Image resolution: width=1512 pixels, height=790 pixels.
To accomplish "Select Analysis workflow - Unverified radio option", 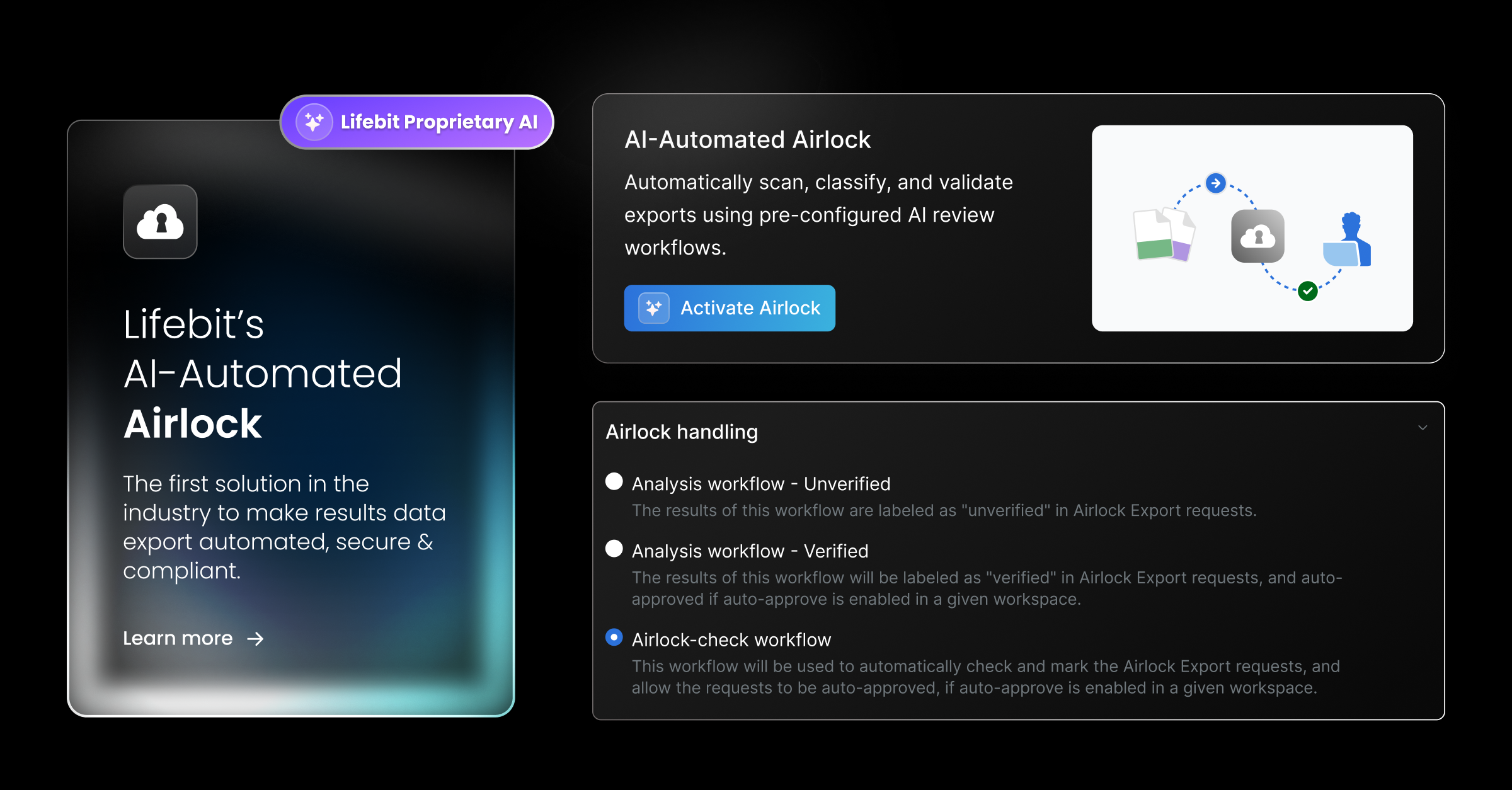I will point(614,482).
